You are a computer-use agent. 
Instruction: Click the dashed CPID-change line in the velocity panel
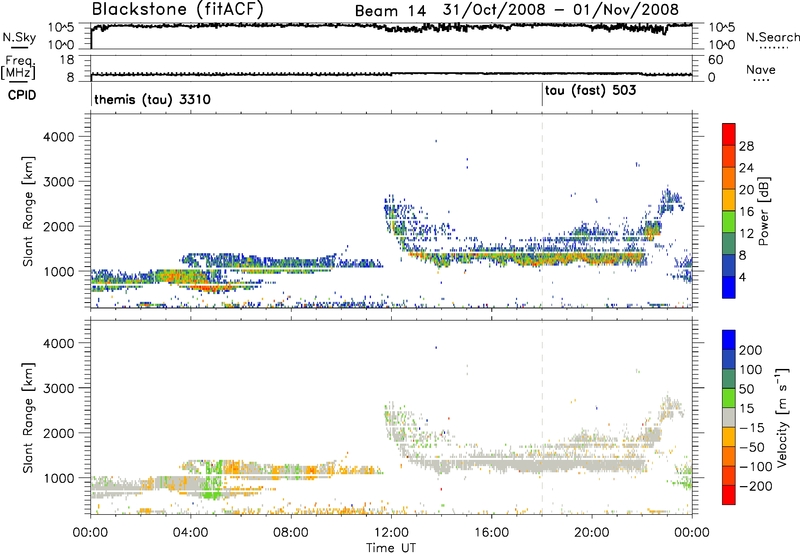[x=542, y=417]
